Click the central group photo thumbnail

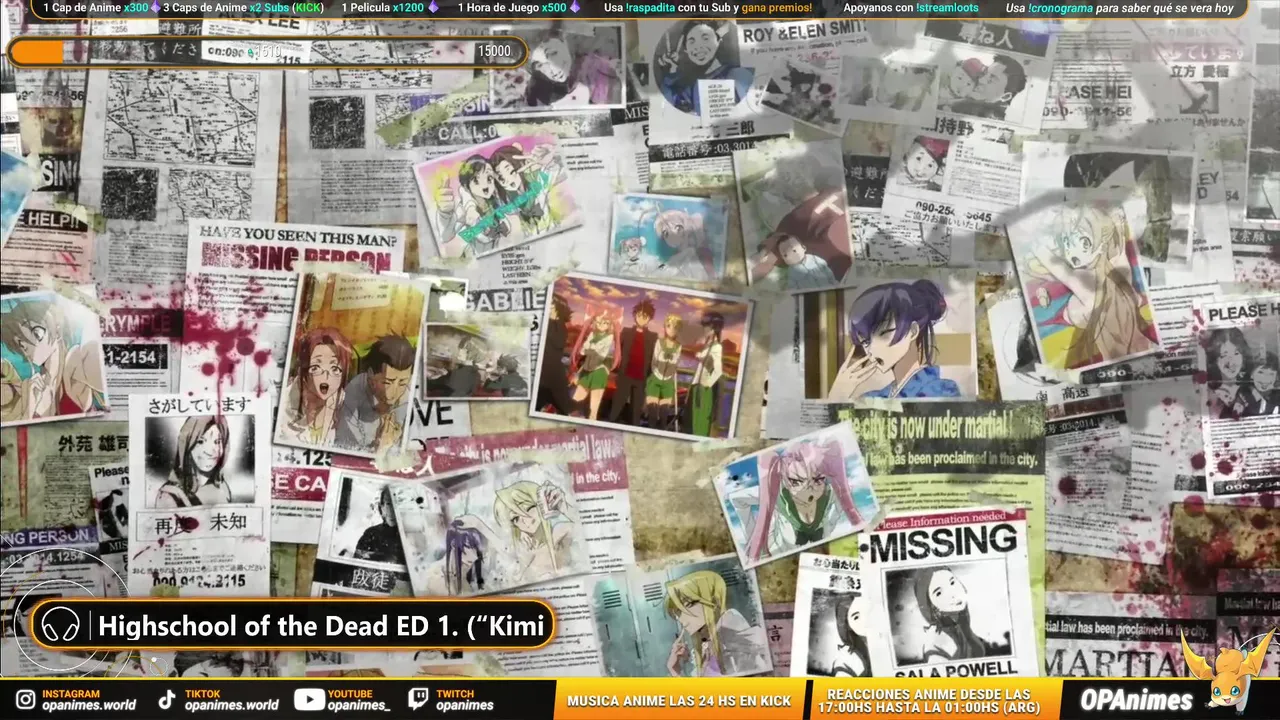[x=641, y=357]
